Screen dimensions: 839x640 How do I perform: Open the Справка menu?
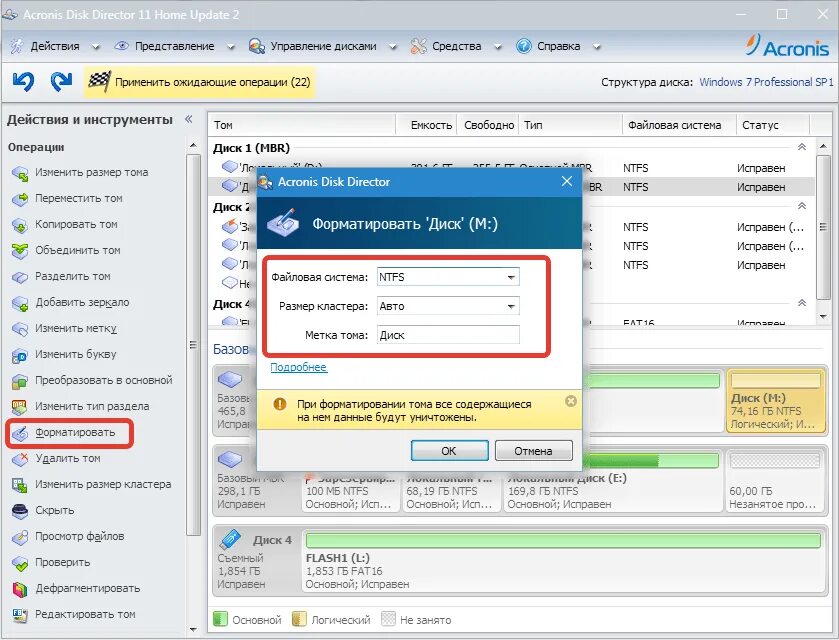click(x=558, y=47)
